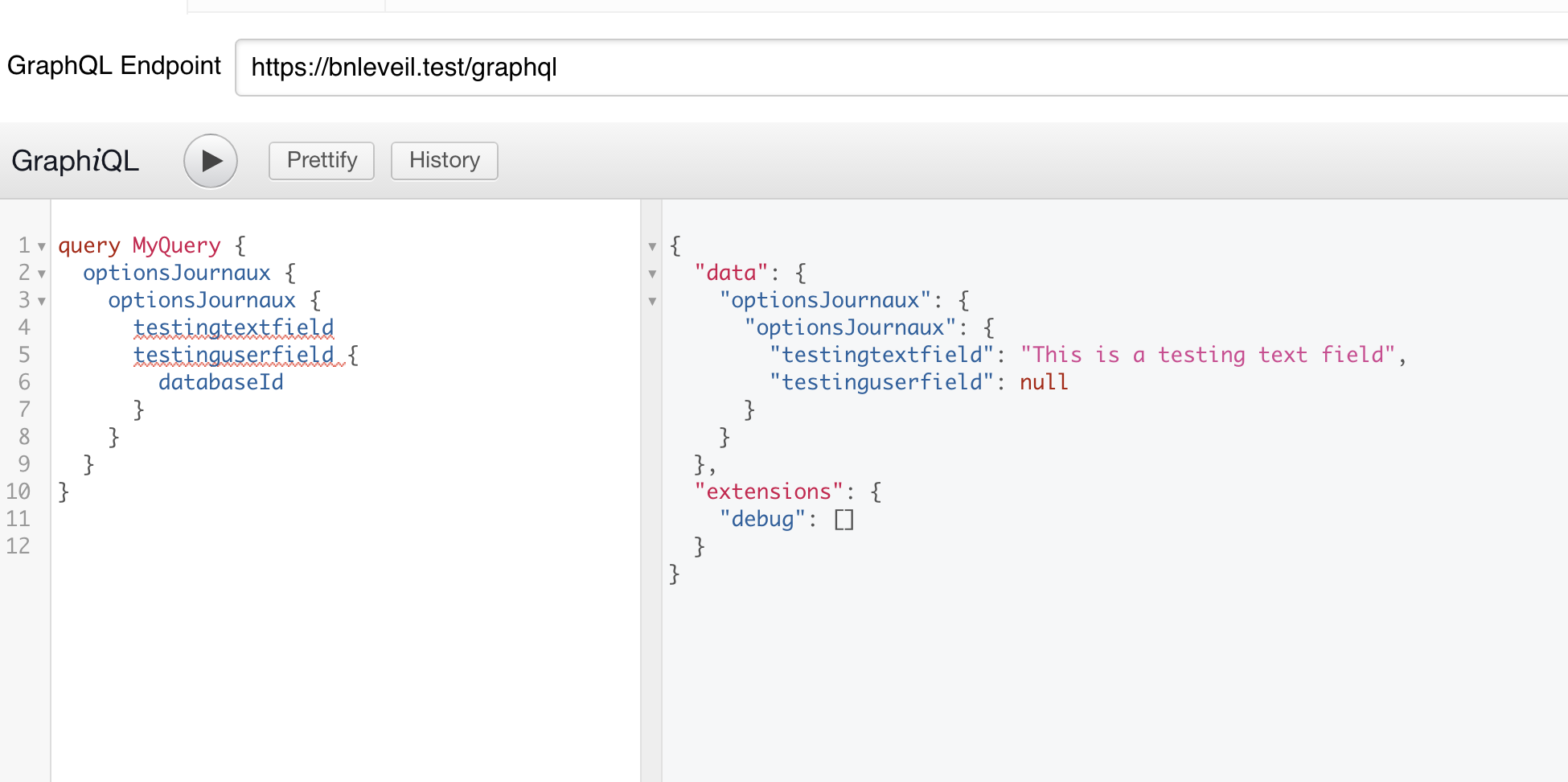Collapse "optionsJournaux" fold arrow in result pane

click(652, 301)
